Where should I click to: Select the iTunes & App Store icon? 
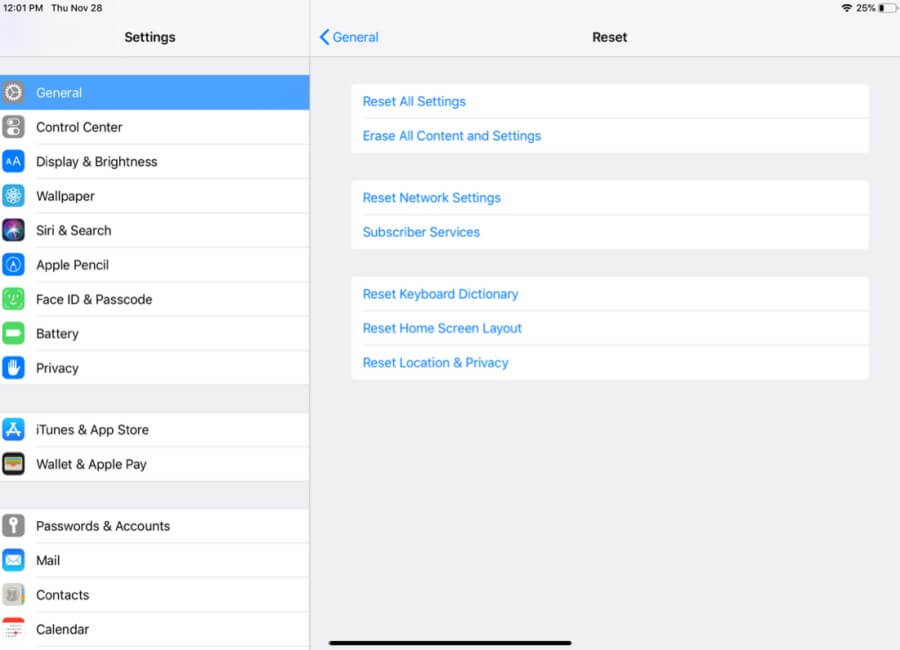[14, 429]
